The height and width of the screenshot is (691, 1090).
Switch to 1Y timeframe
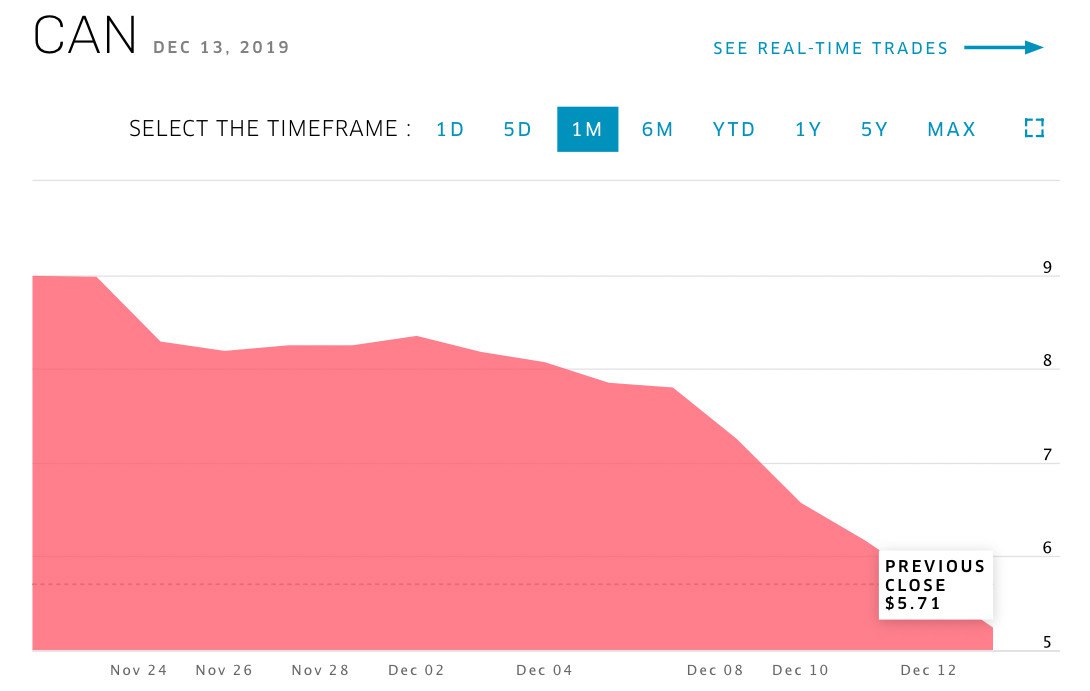coord(808,129)
